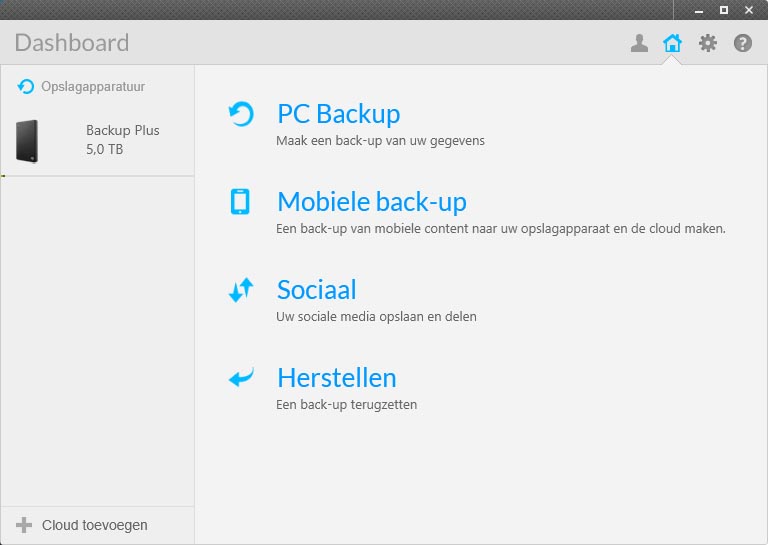The height and width of the screenshot is (545, 768).
Task: Select the Sociaal heading
Action: 316,290
